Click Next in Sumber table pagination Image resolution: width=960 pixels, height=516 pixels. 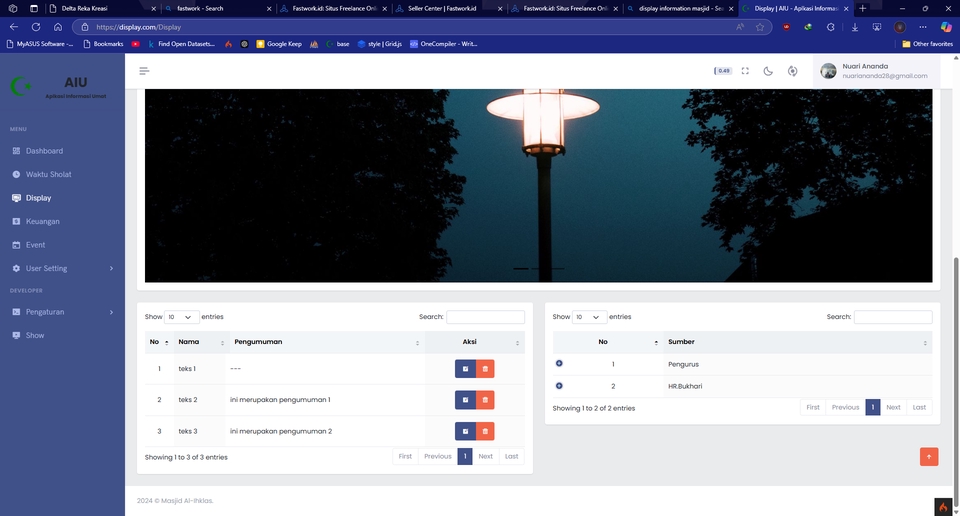tap(893, 408)
